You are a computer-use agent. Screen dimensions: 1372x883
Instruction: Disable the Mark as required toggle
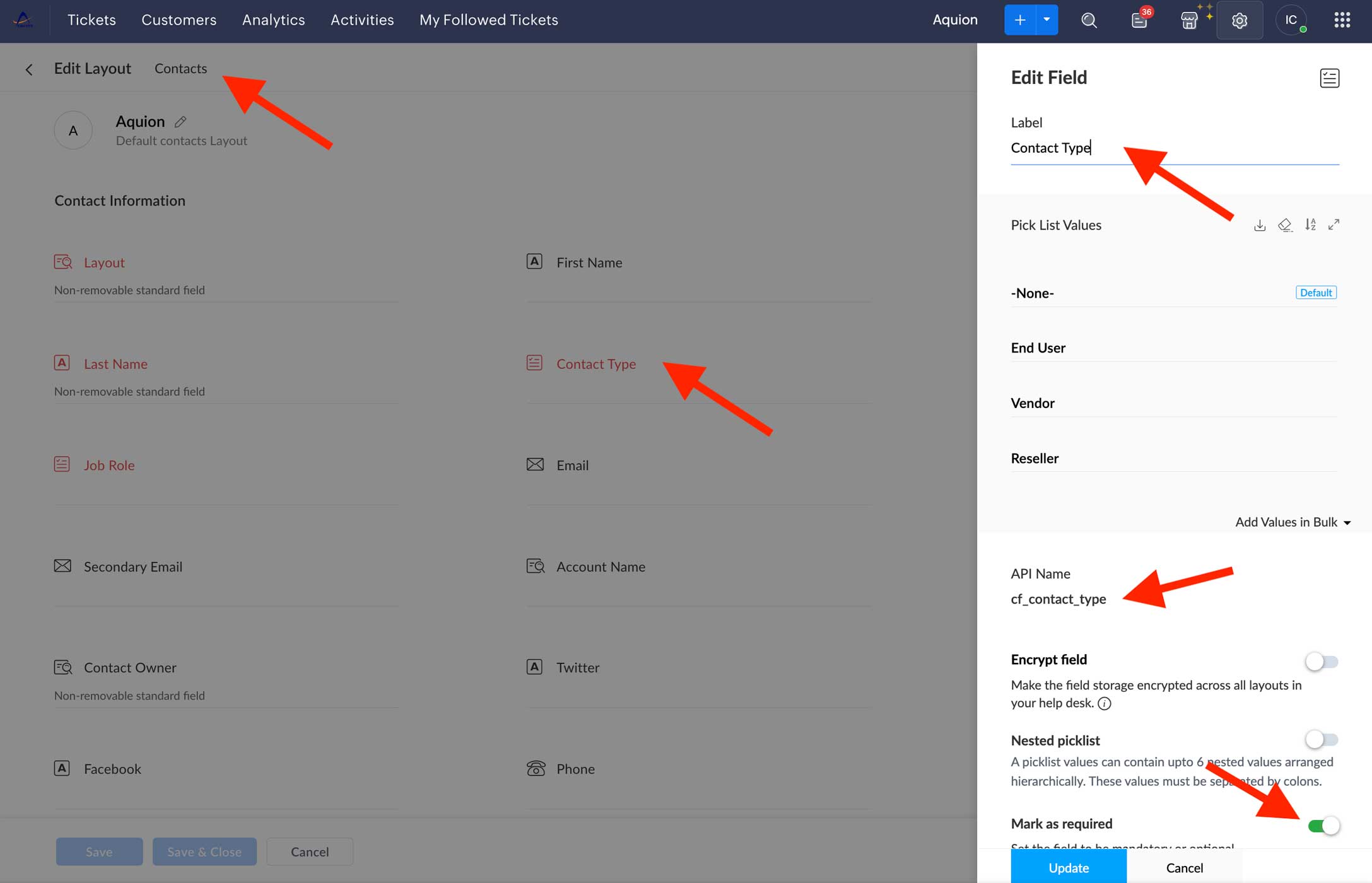(1323, 825)
